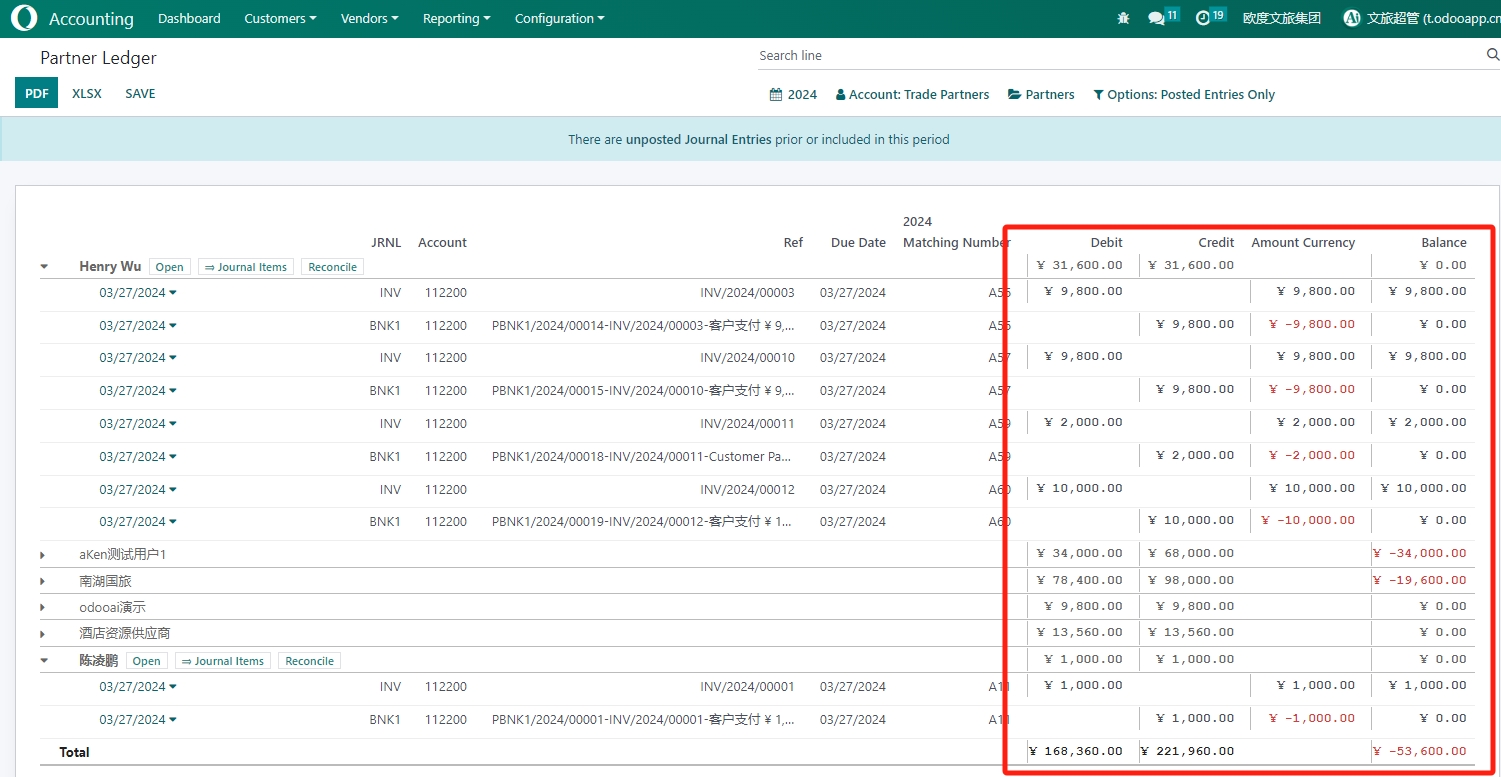Open the activities clock icon

click(x=1203, y=18)
